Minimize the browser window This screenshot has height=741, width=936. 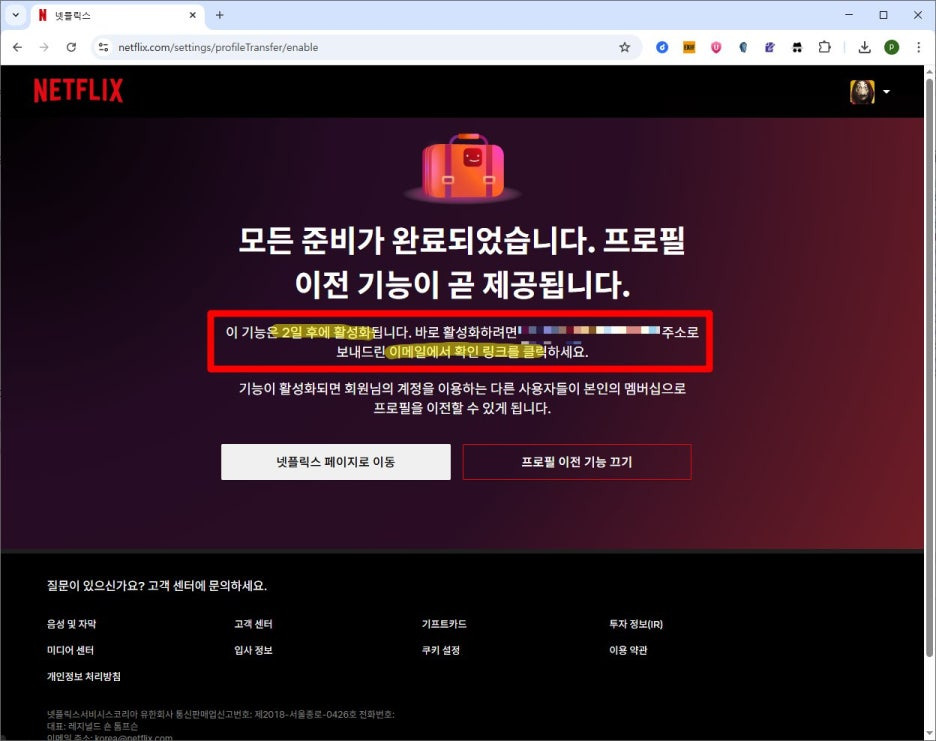[849, 15]
